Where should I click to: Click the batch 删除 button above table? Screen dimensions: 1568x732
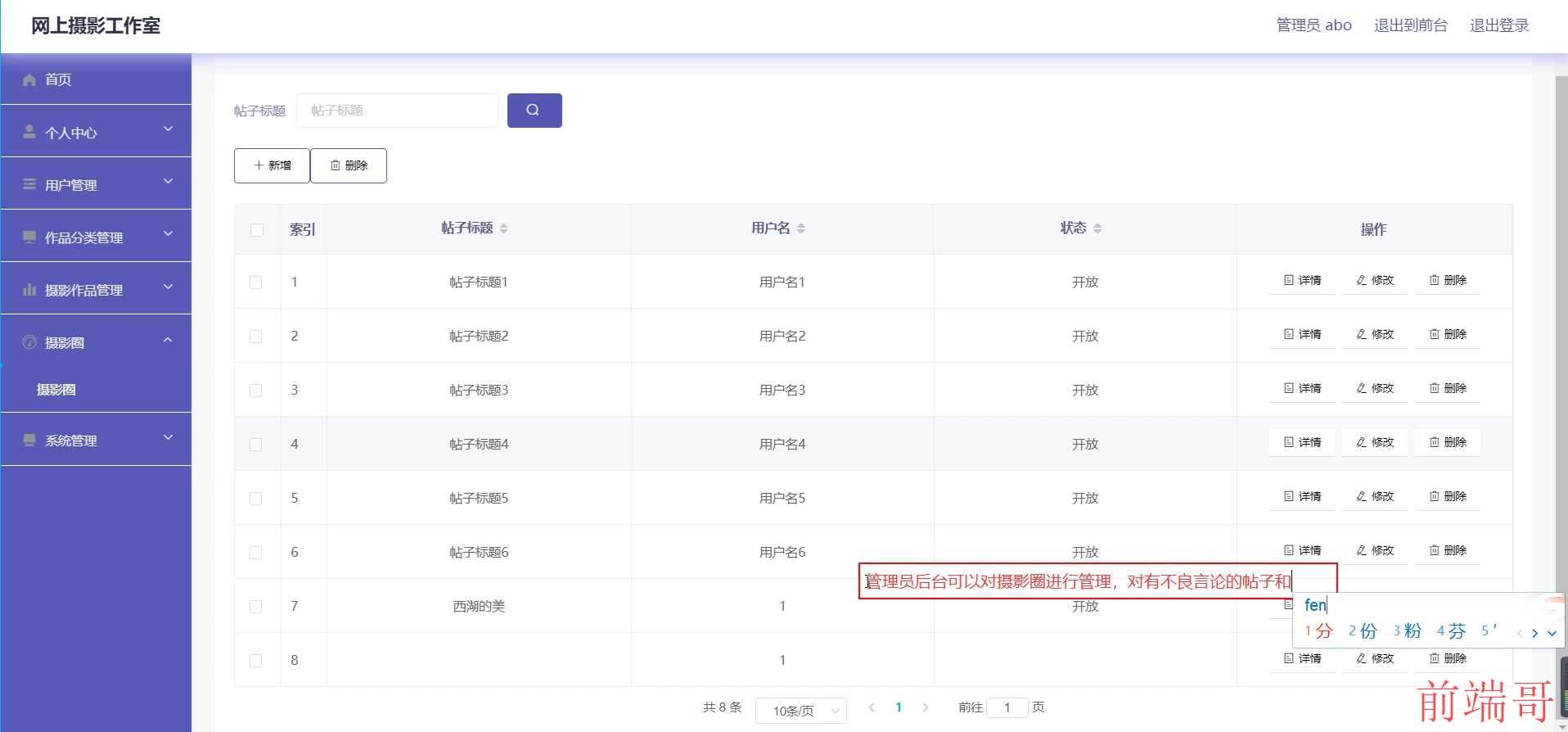(x=349, y=165)
